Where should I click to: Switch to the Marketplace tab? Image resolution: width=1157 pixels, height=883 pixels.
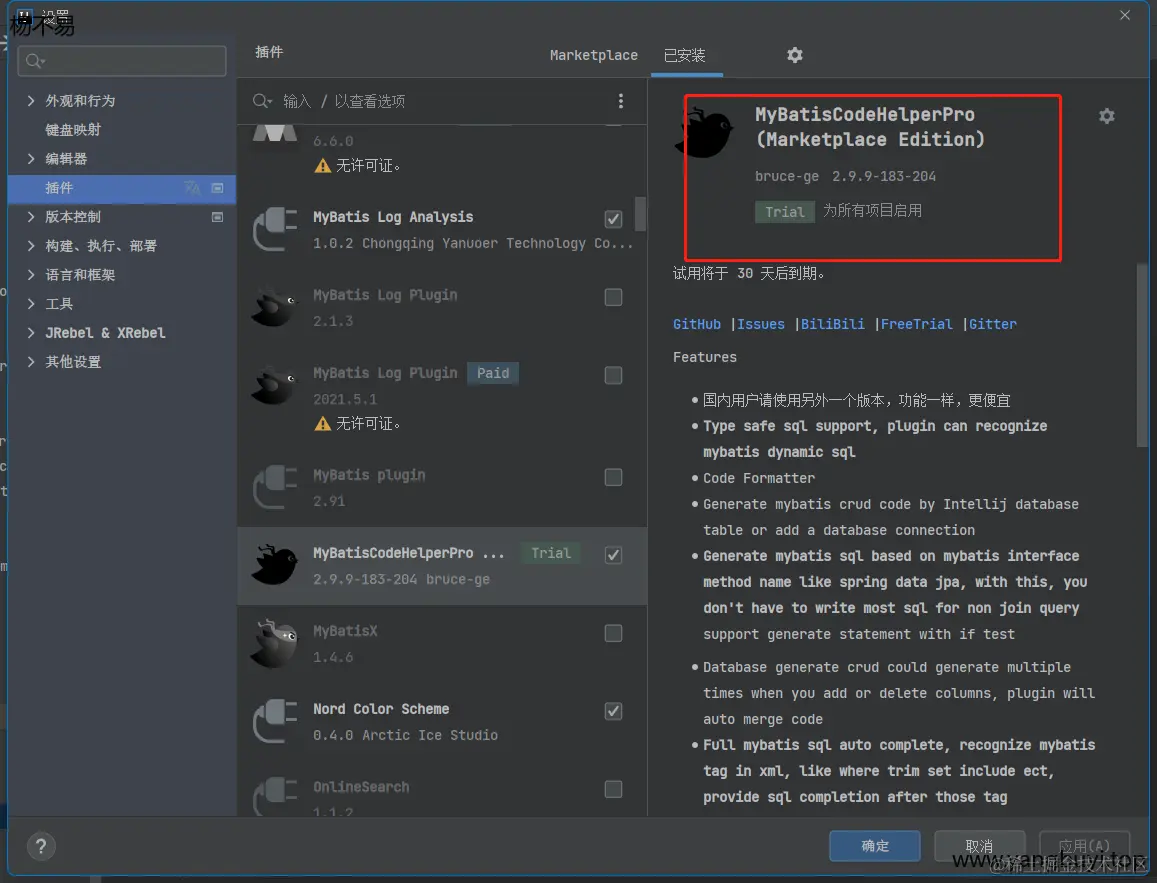click(x=593, y=55)
